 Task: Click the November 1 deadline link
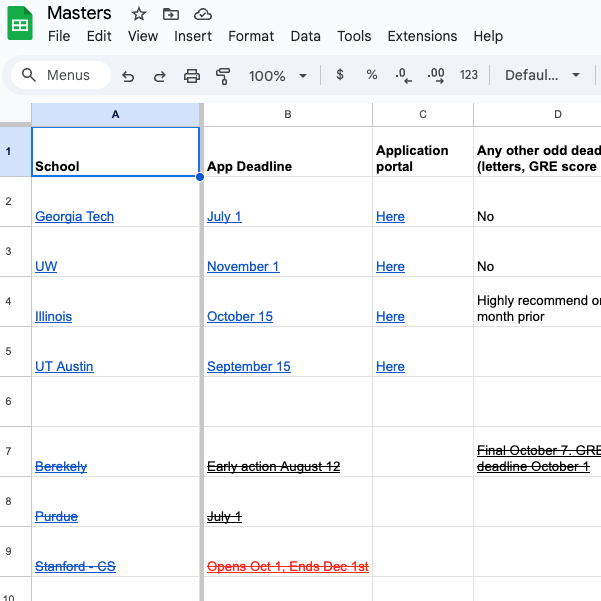243,266
